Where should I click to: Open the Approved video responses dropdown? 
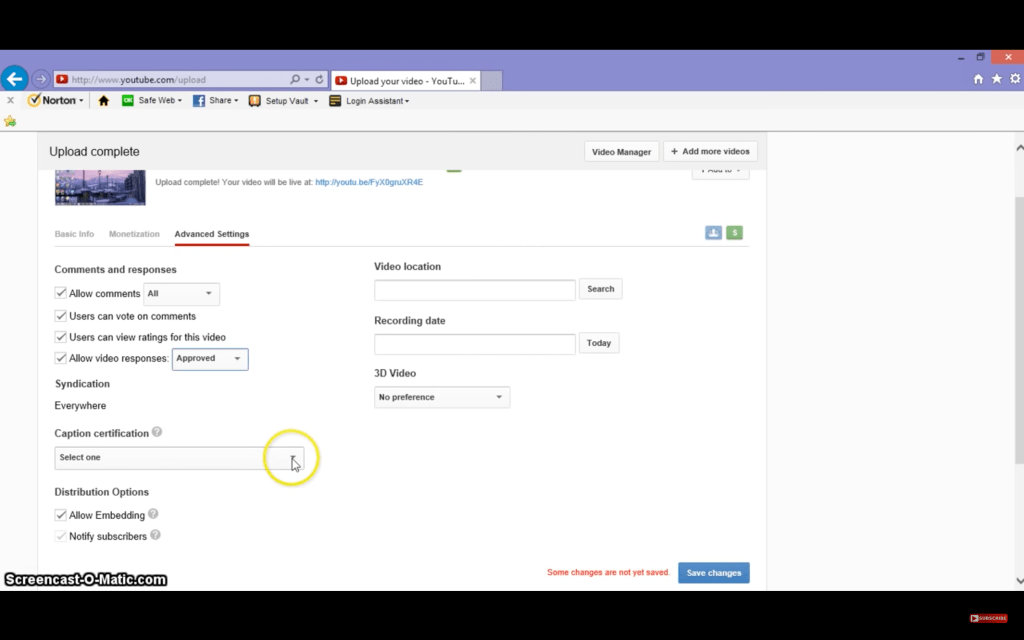coord(210,358)
